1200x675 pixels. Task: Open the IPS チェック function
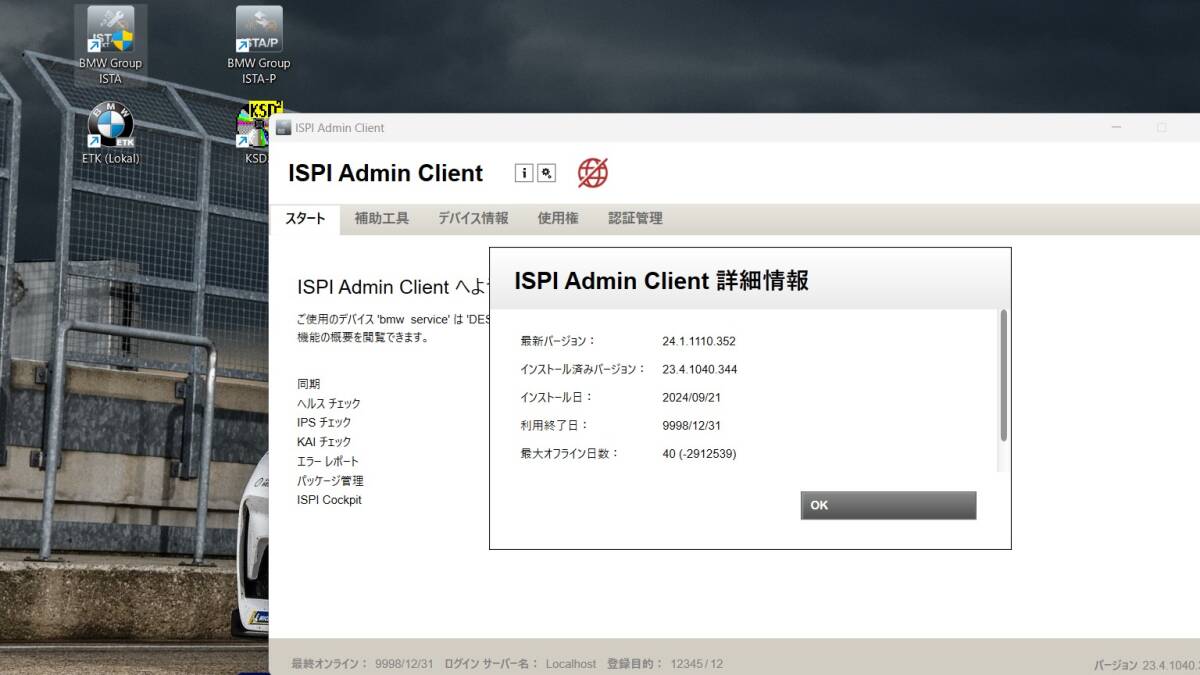324,422
